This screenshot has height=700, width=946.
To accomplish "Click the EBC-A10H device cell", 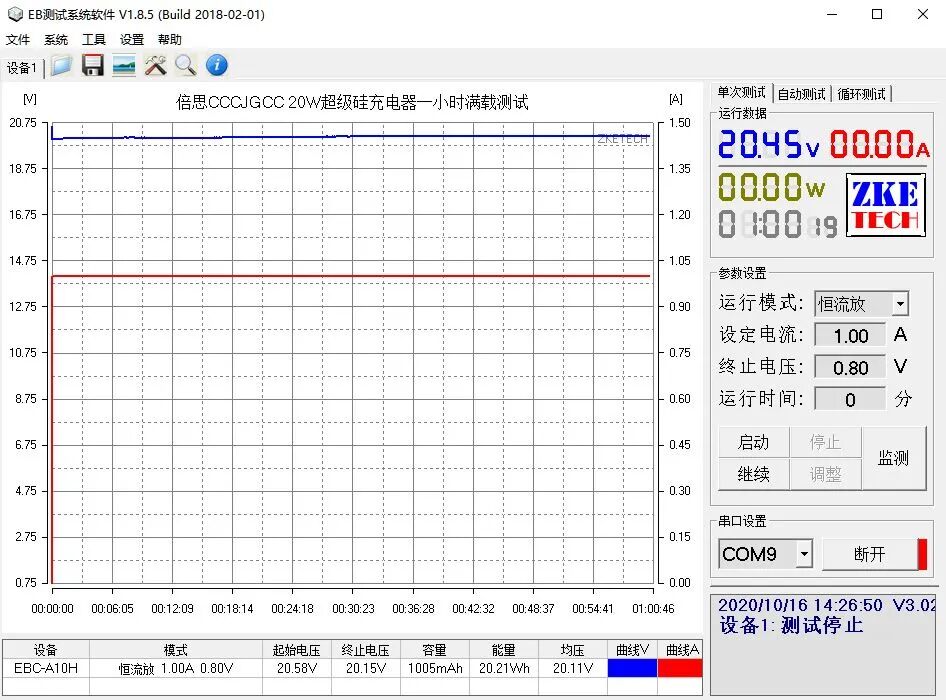I will [46, 669].
